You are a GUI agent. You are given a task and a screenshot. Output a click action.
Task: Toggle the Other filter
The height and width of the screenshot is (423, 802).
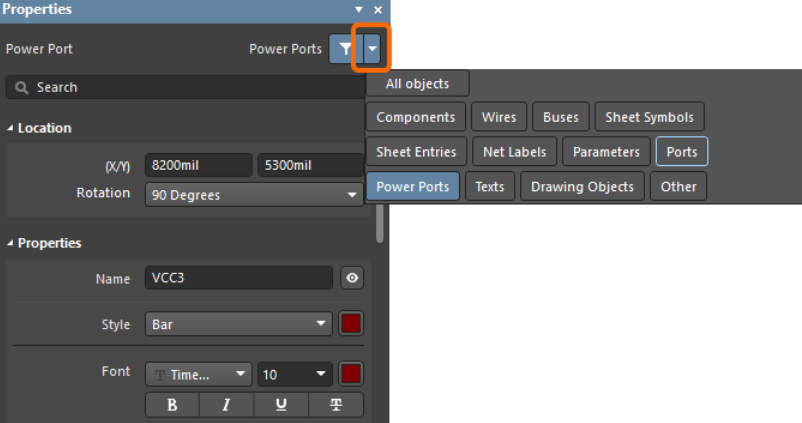pyautogui.click(x=679, y=187)
